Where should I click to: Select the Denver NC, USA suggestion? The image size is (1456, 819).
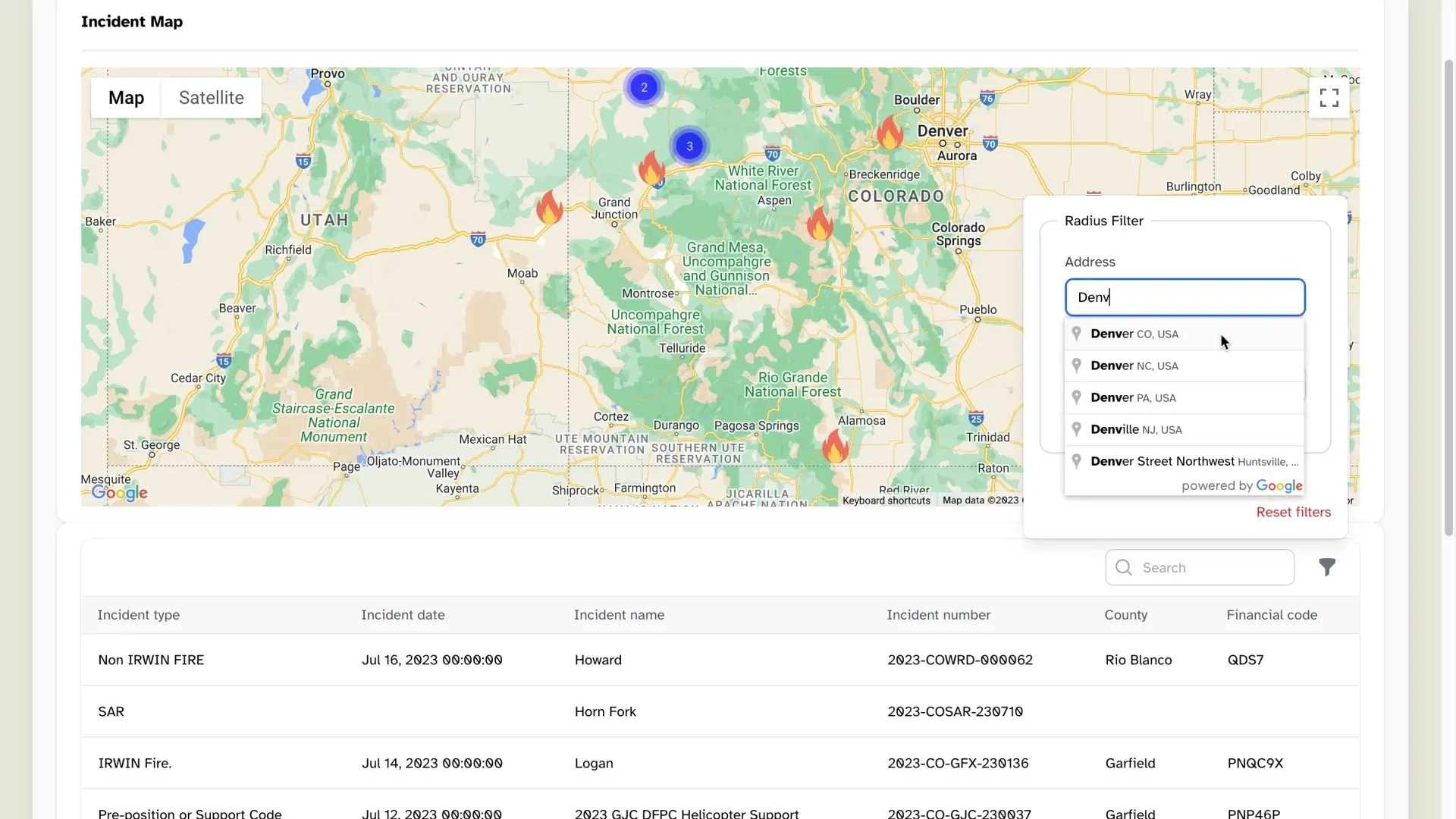(x=1134, y=366)
